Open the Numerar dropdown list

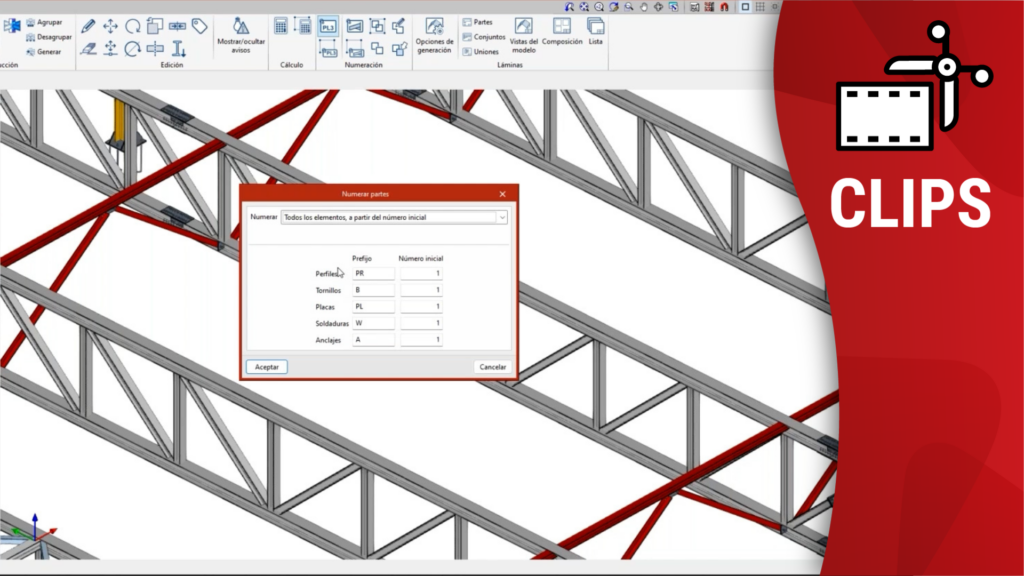tap(502, 216)
